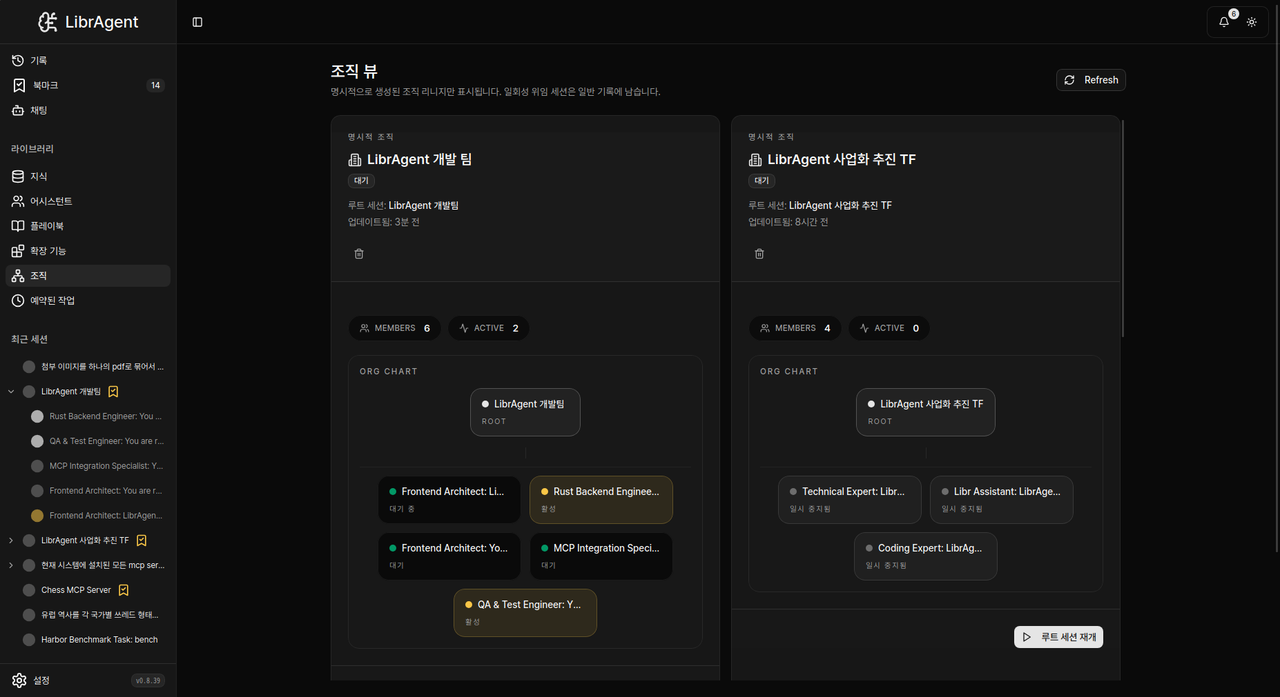This screenshot has width=1280, height=697.
Task: Open Harbor Benchmark Task: bench session
Action: click(94, 640)
